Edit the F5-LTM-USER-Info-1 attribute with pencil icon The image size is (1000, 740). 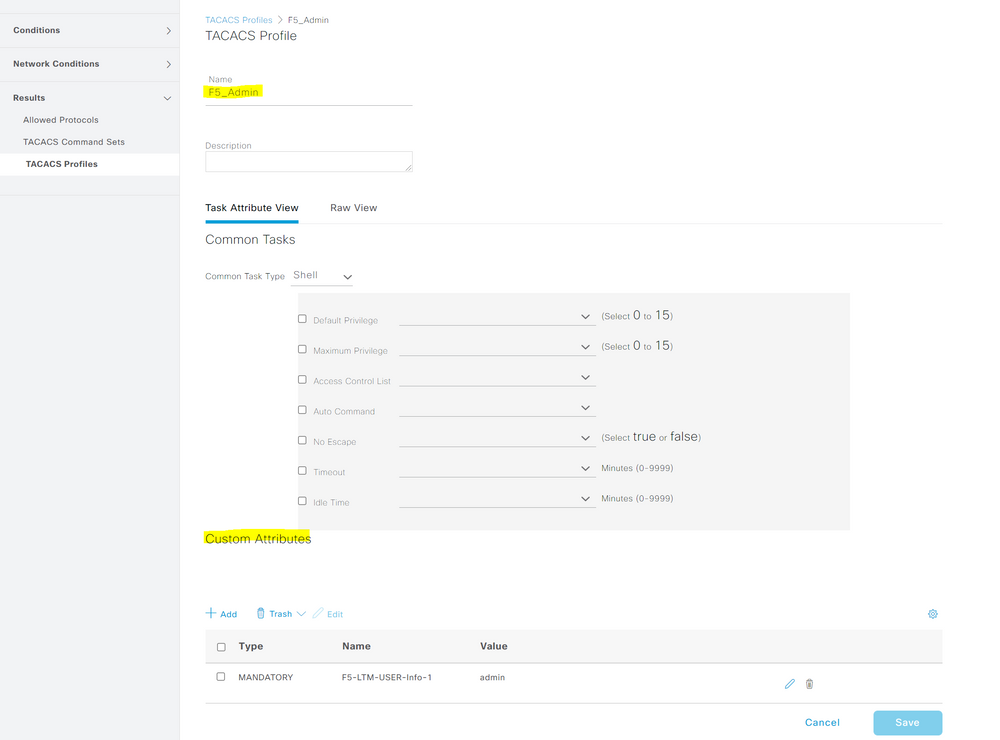(789, 684)
